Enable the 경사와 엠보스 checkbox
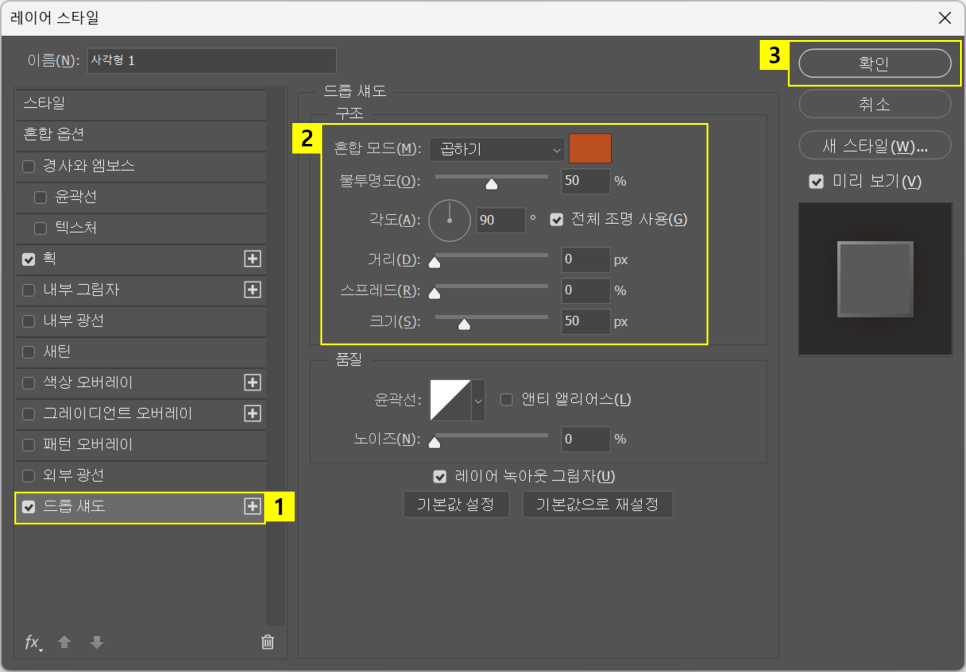 click(x=28, y=166)
